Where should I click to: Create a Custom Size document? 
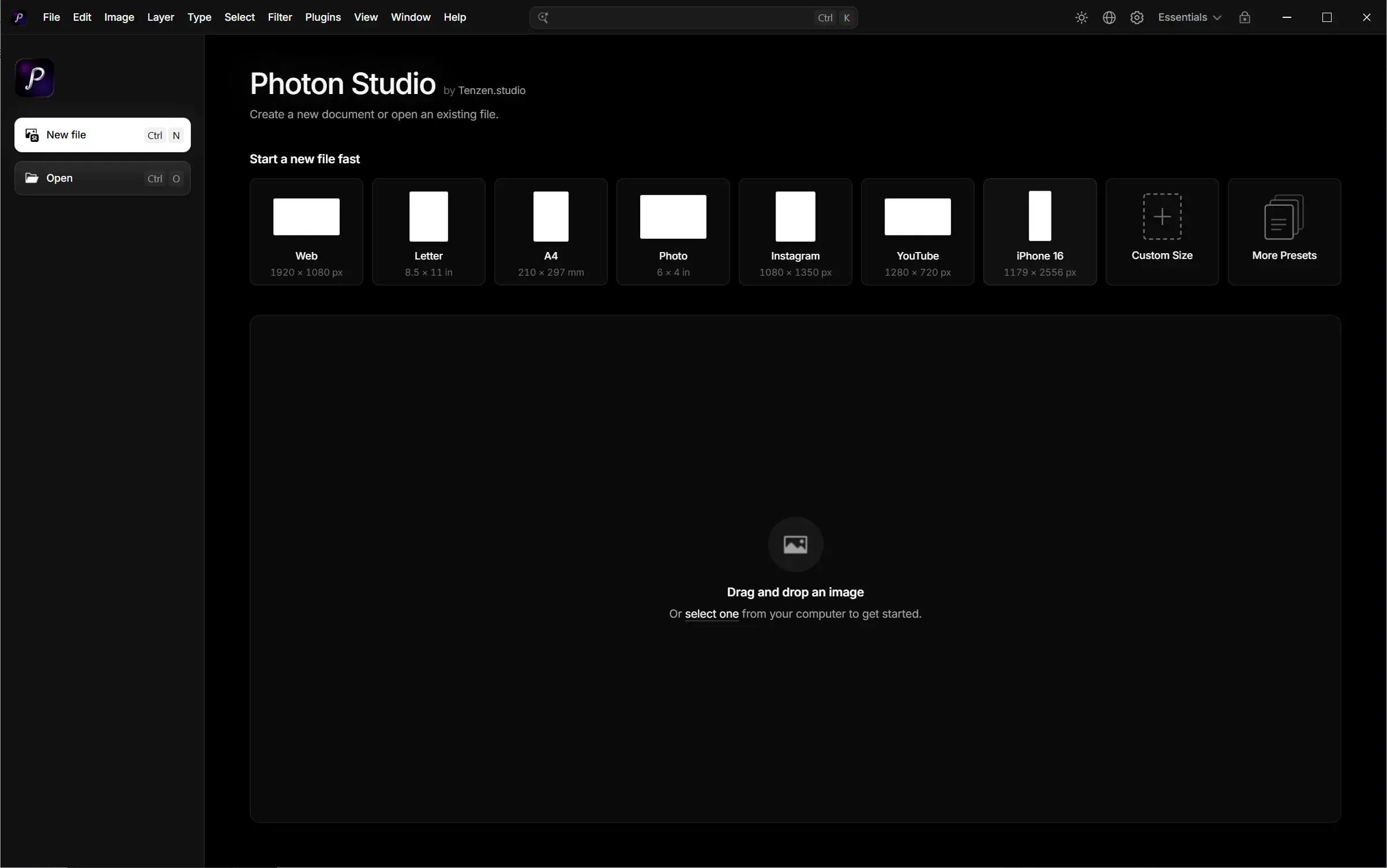1162,232
